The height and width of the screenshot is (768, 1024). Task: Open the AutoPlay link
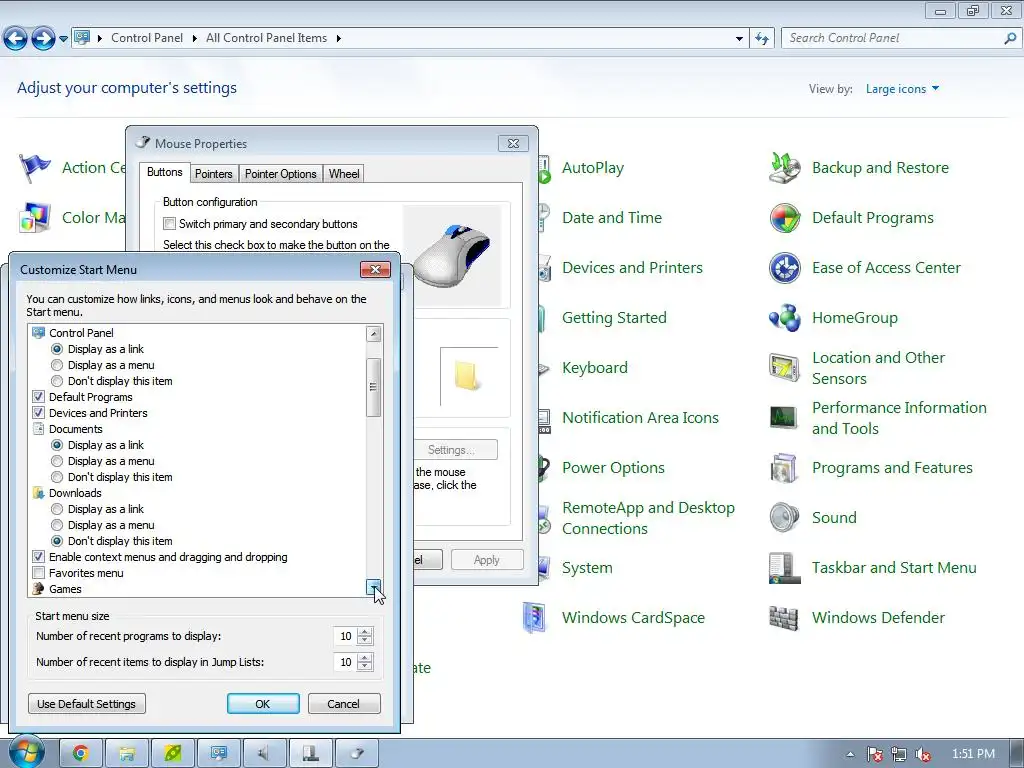pyautogui.click(x=593, y=168)
